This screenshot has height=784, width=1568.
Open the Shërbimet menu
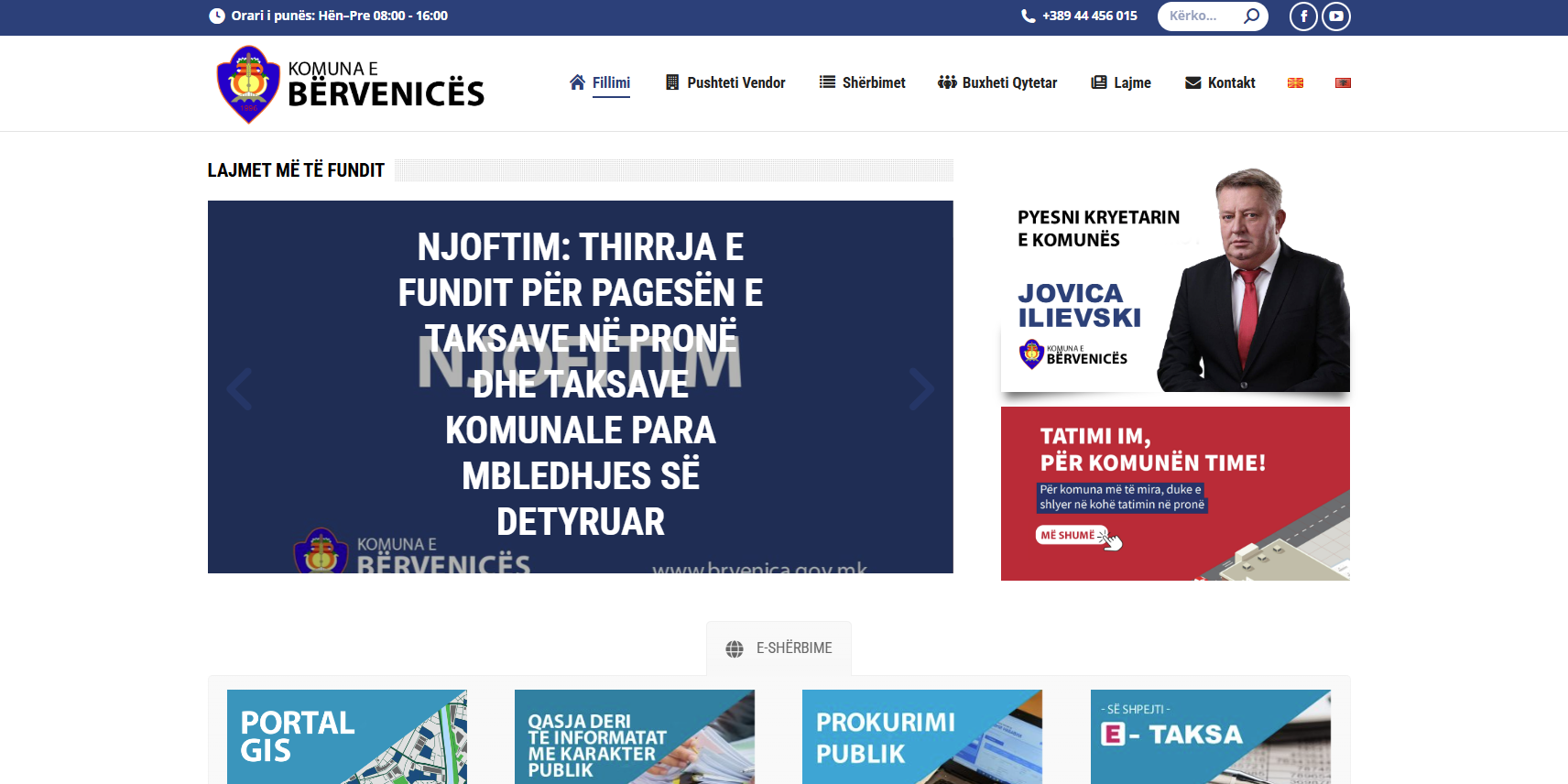click(x=862, y=83)
